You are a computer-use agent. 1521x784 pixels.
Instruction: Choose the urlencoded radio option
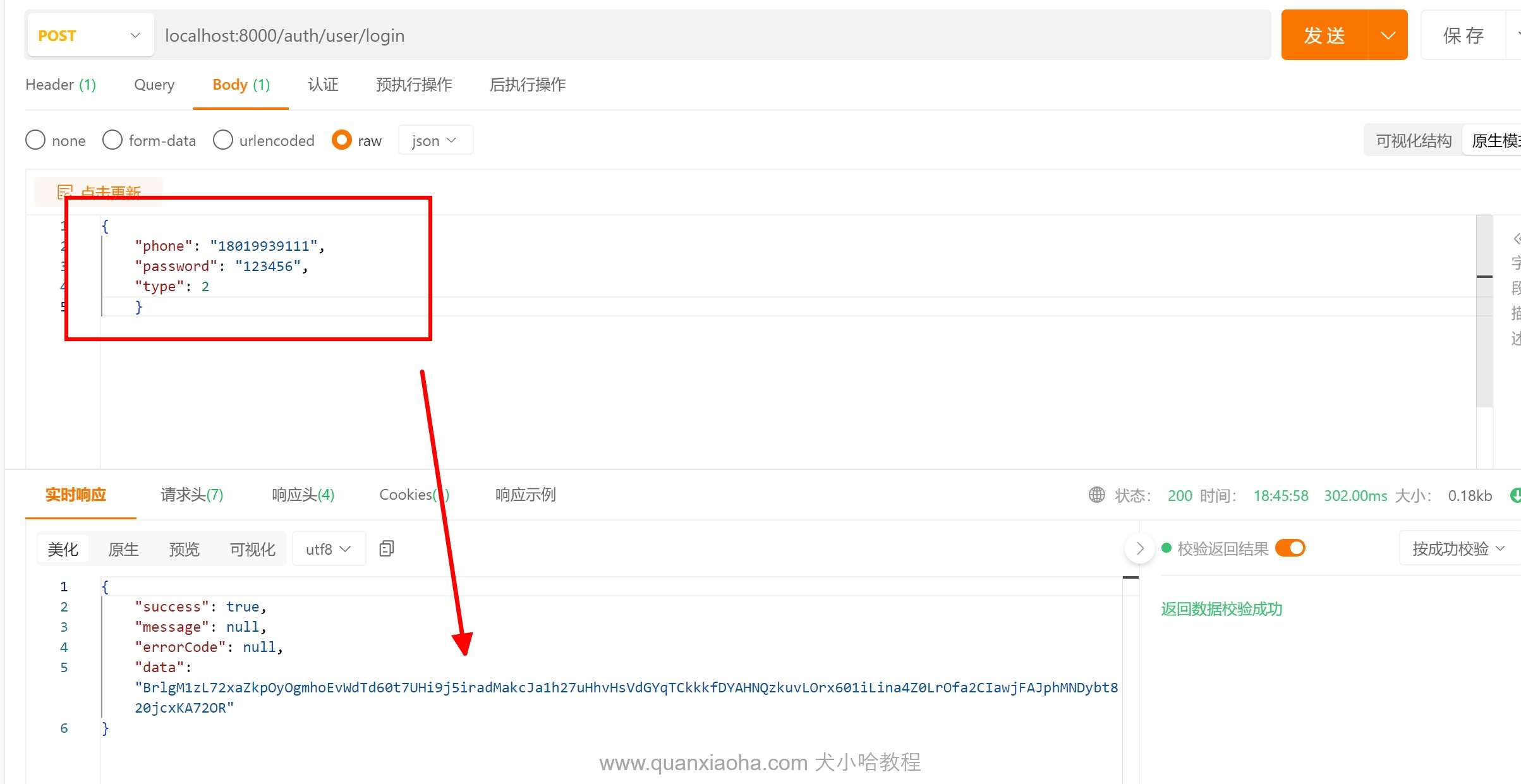pos(222,140)
